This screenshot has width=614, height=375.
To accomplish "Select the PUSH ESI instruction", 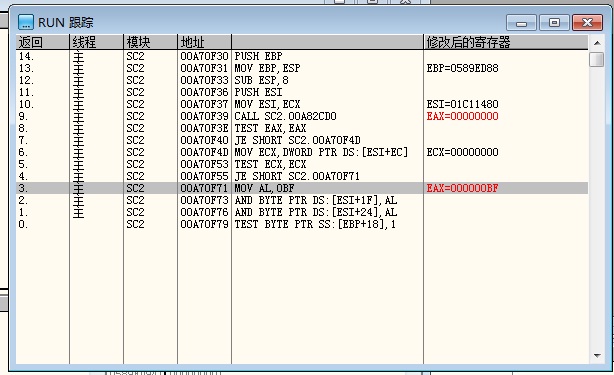I will coord(258,92).
